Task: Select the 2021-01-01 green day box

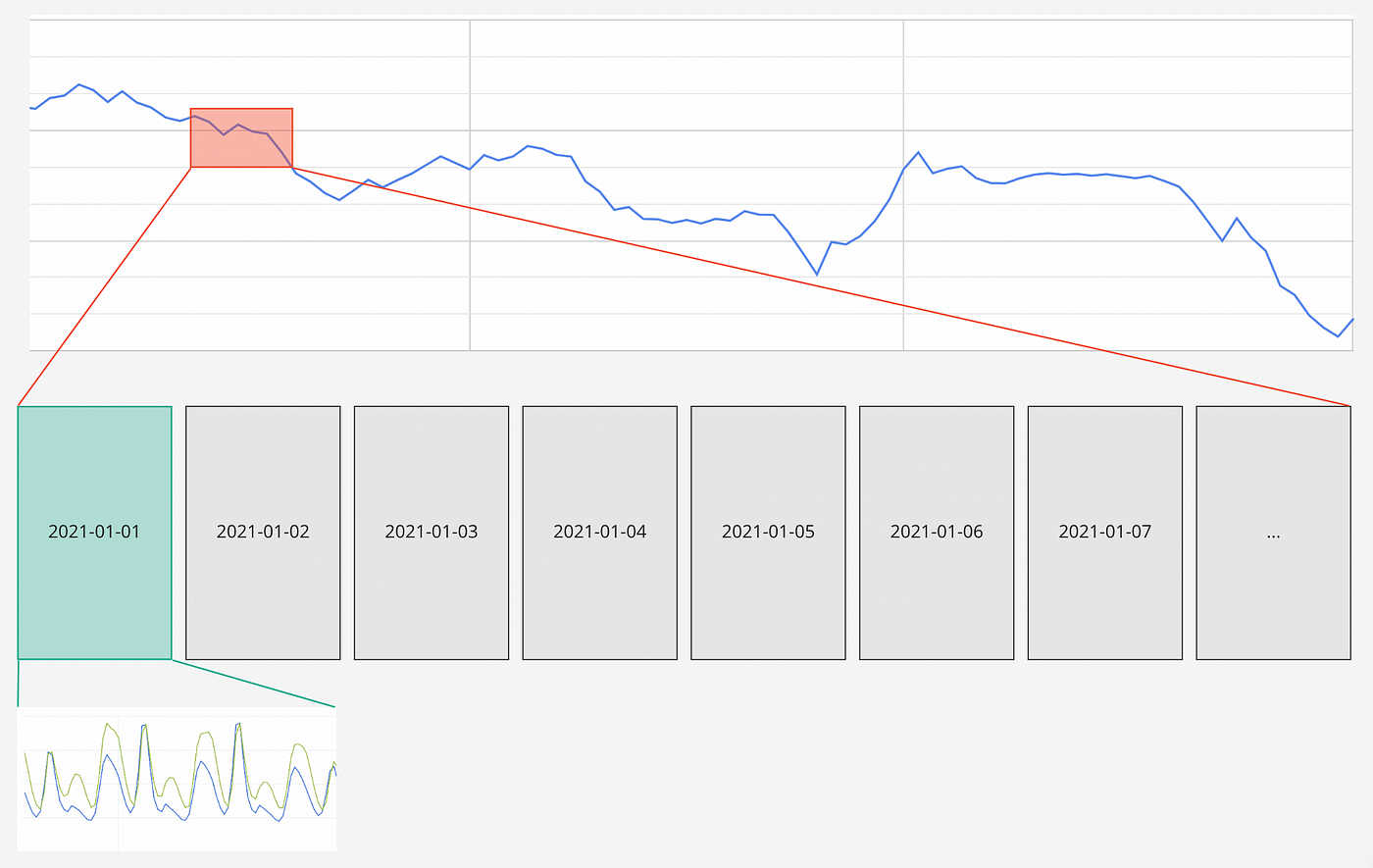Action: coord(94,533)
